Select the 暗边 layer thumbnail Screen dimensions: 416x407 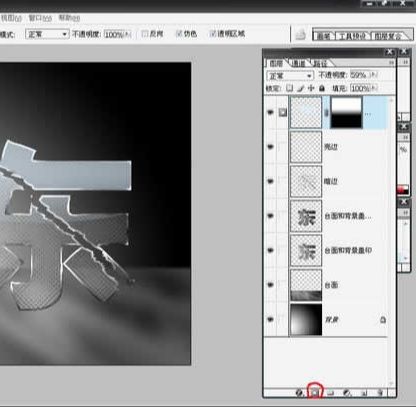[306, 181]
